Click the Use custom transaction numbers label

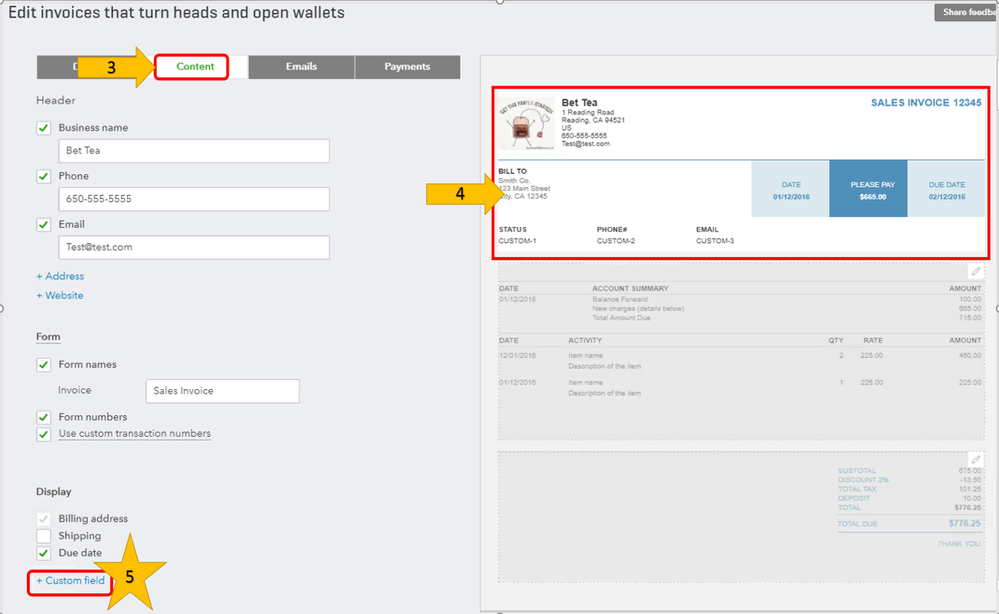(x=134, y=434)
